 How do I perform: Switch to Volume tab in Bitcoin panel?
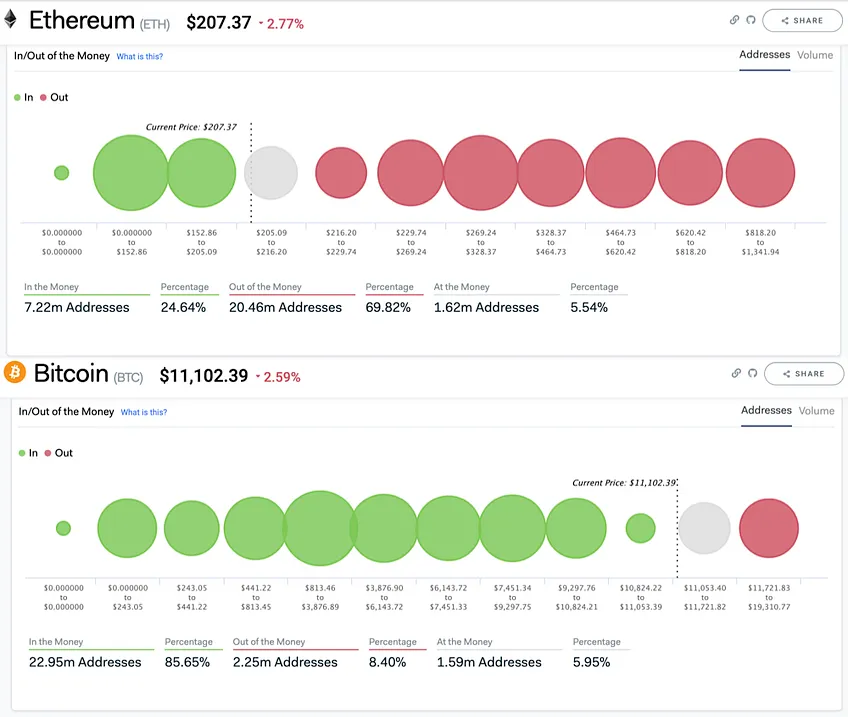tap(817, 411)
